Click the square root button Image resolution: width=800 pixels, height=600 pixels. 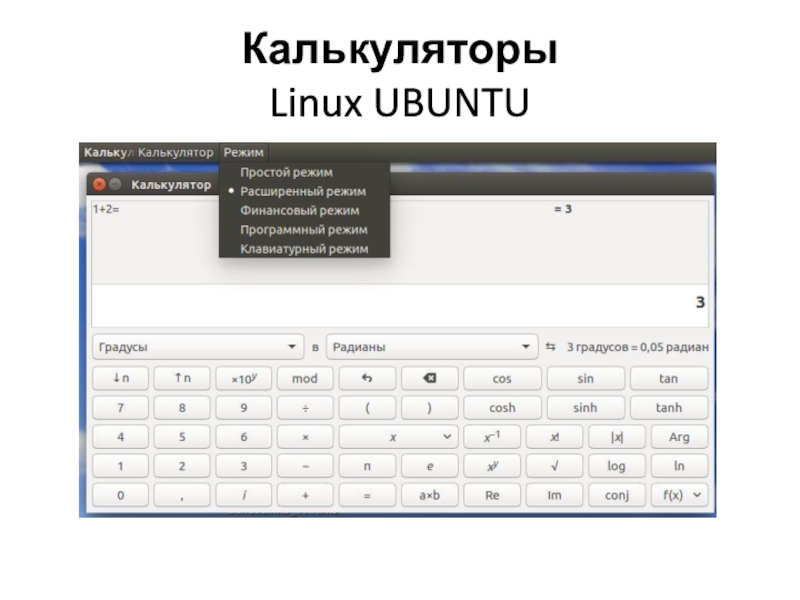click(x=554, y=466)
